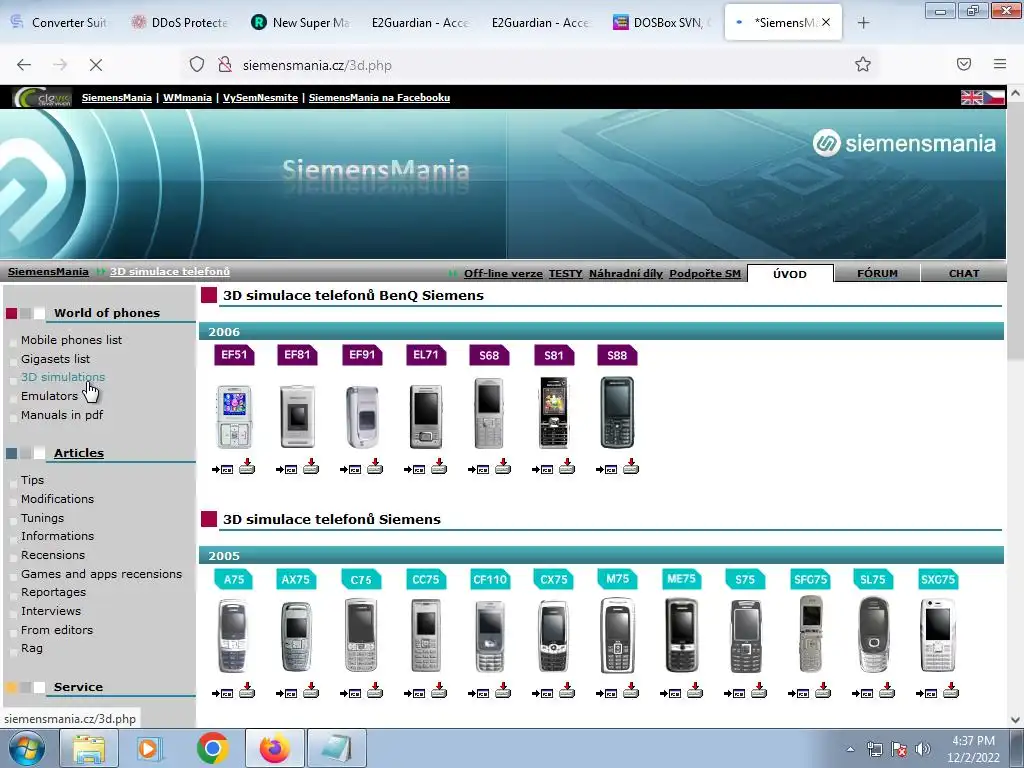This screenshot has width=1024, height=768.
Task: Click the Windows Start orb
Action: (x=27, y=748)
